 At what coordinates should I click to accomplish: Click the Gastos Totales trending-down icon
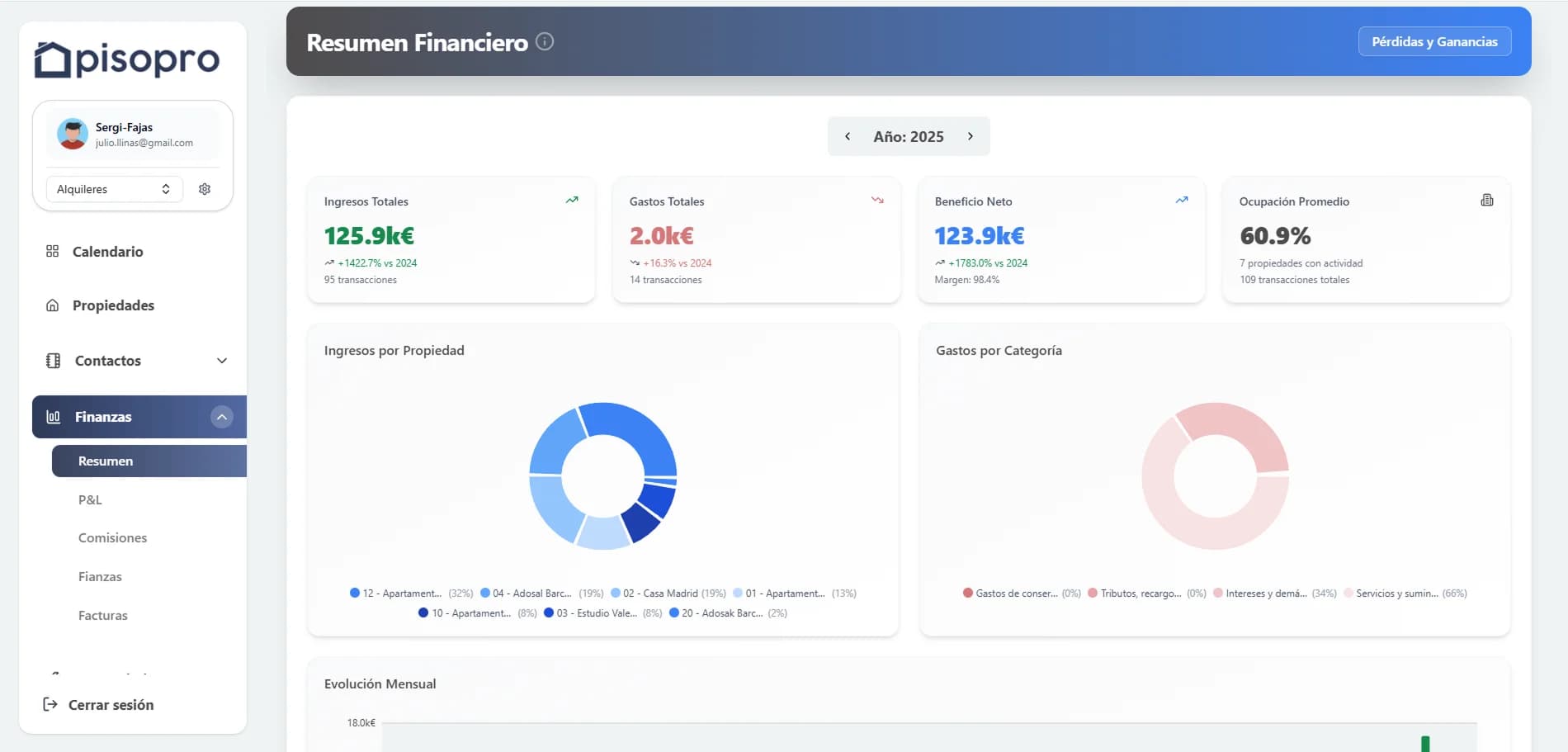(x=877, y=200)
